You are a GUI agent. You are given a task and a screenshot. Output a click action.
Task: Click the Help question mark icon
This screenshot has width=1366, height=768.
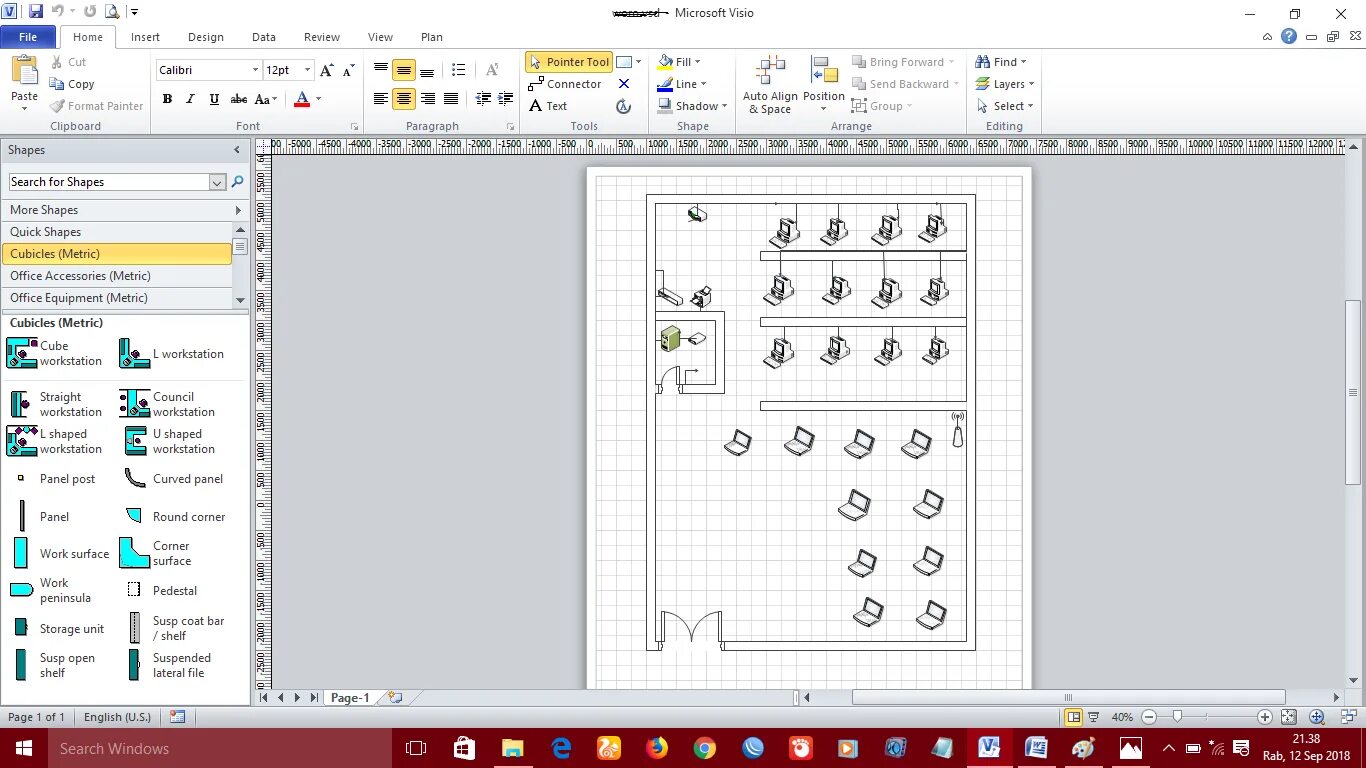(x=1289, y=36)
